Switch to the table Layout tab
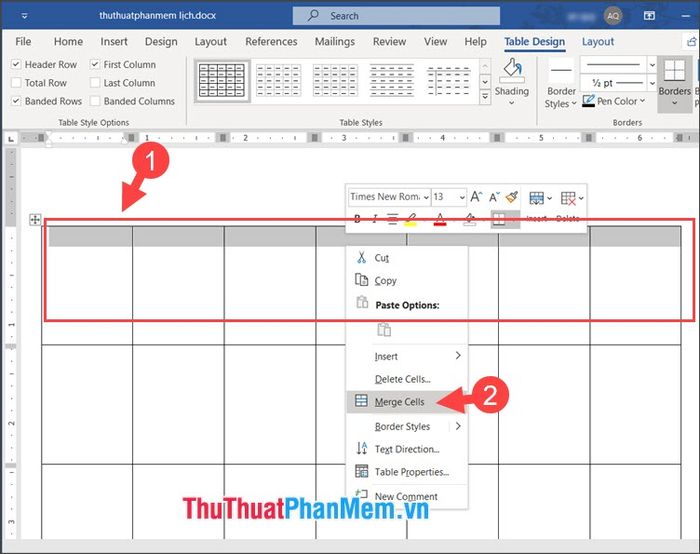 597,42
